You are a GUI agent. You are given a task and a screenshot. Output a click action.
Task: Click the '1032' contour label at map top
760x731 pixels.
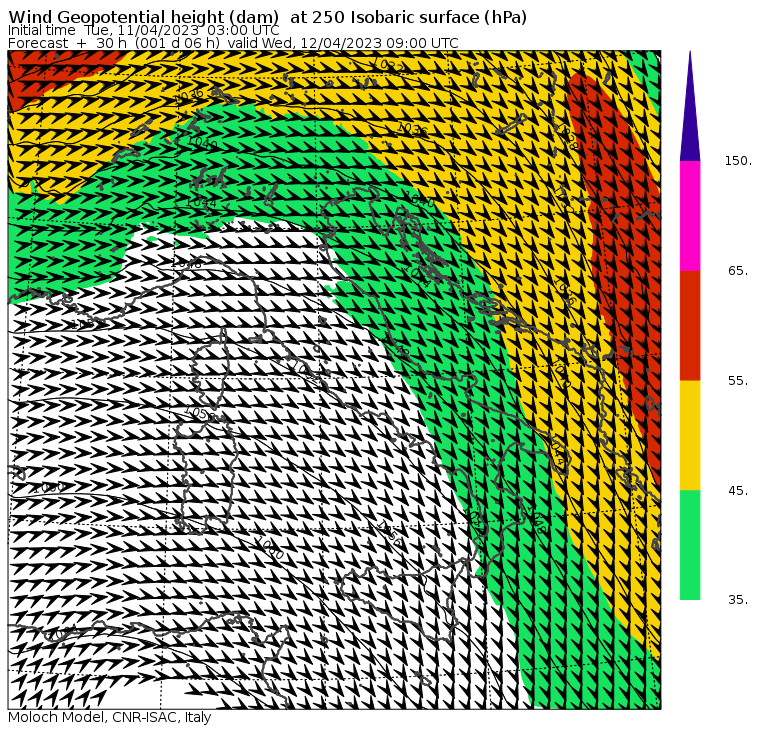tap(390, 64)
